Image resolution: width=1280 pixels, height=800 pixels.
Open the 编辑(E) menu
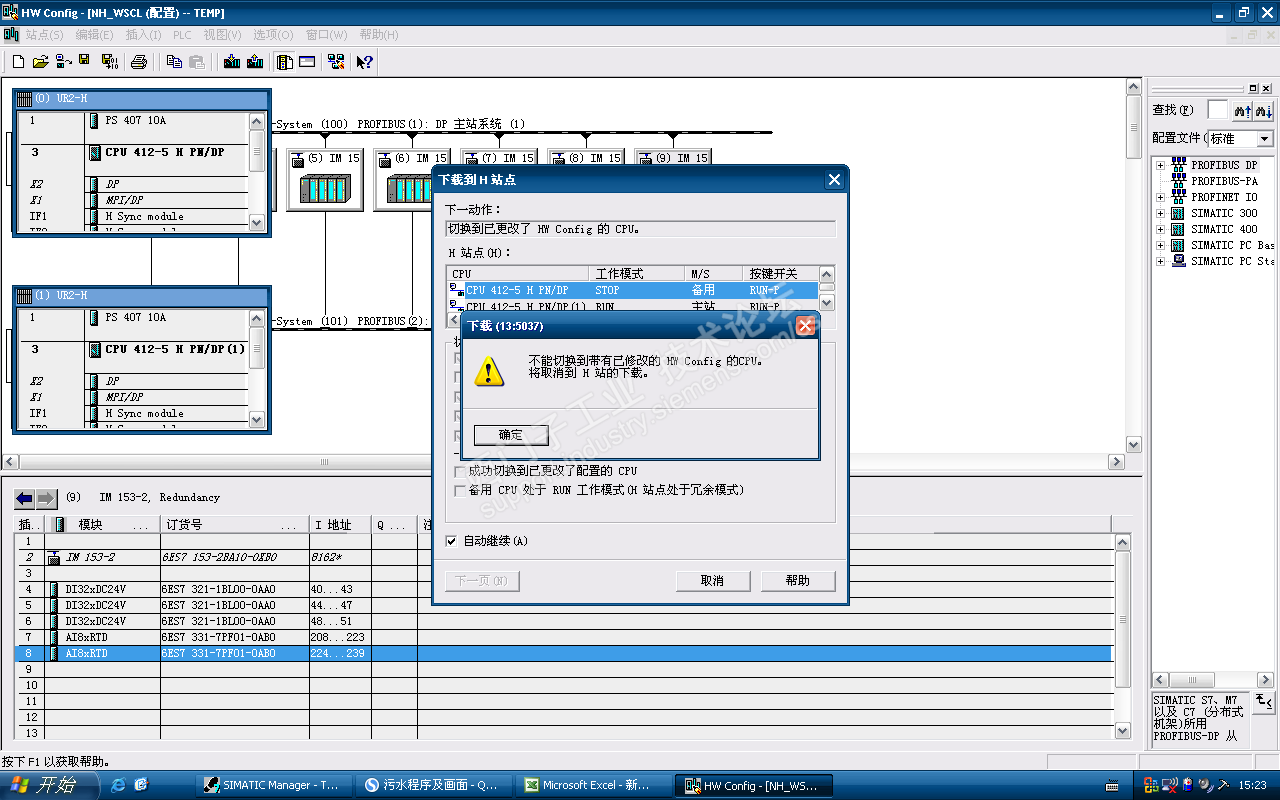[x=95, y=35]
